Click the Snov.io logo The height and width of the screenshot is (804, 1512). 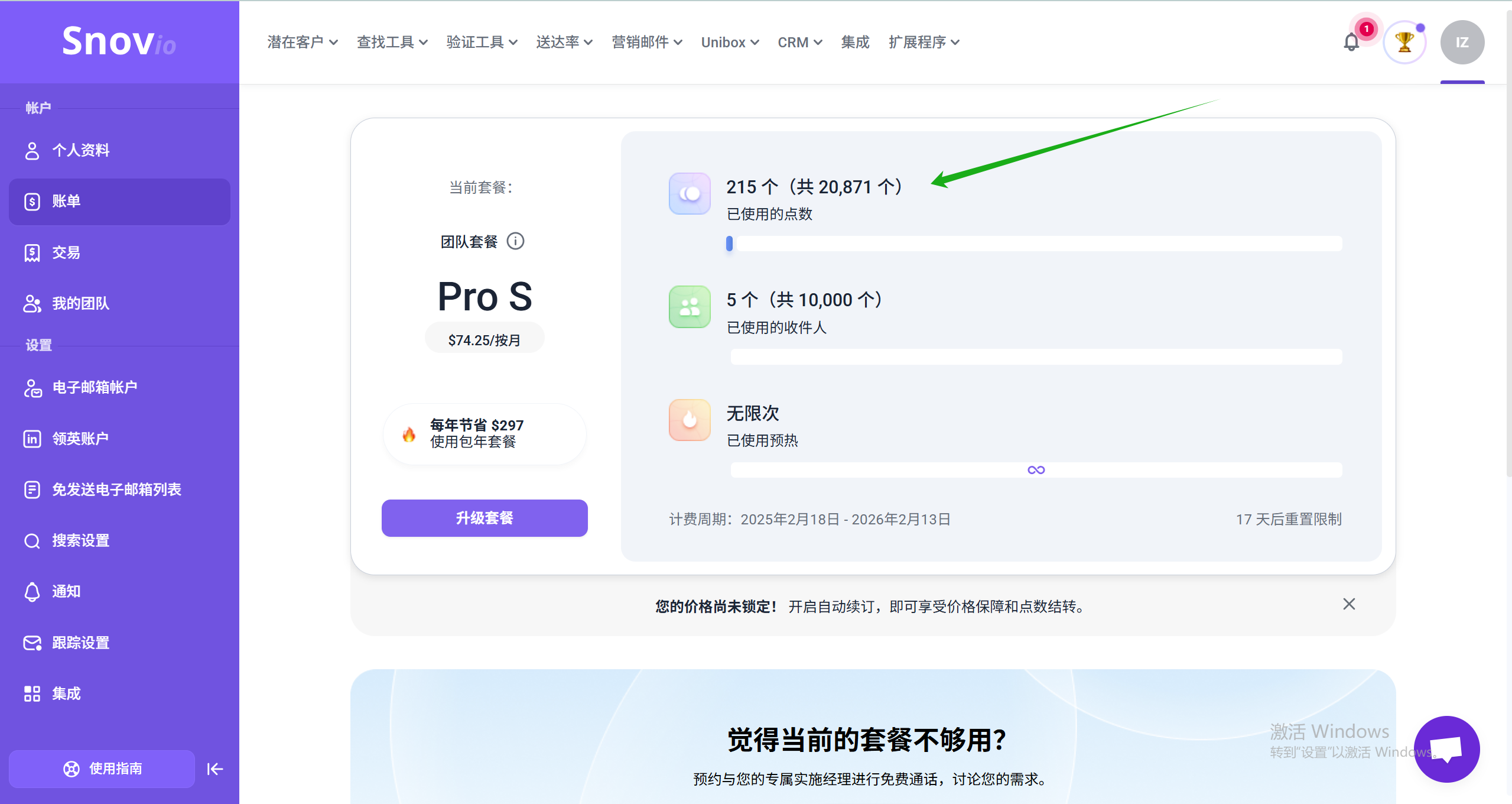(x=119, y=41)
